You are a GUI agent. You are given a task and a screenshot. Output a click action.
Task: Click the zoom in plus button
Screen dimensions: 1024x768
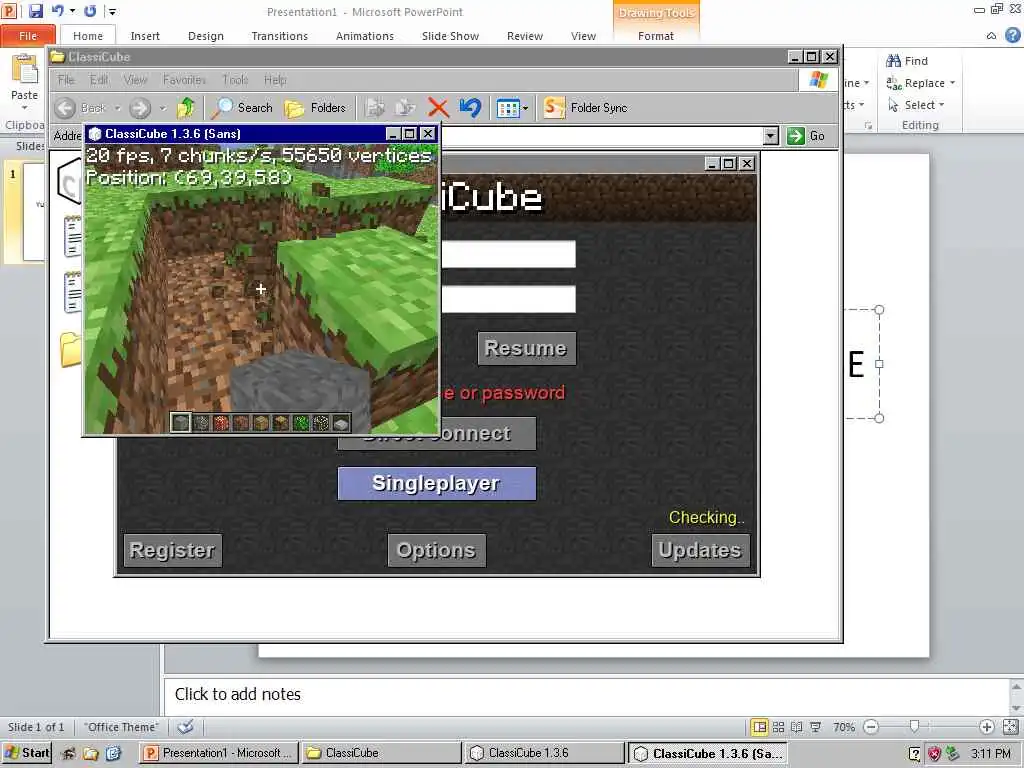tap(986, 727)
